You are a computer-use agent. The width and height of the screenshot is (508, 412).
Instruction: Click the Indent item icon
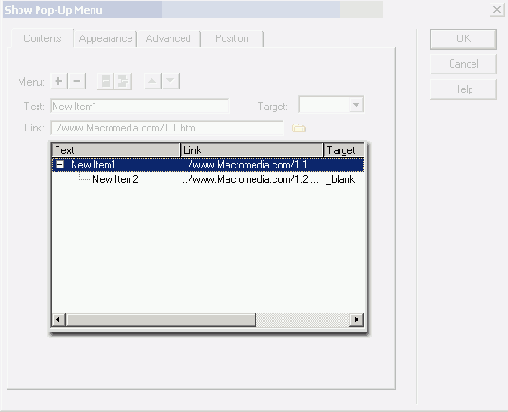[123, 81]
